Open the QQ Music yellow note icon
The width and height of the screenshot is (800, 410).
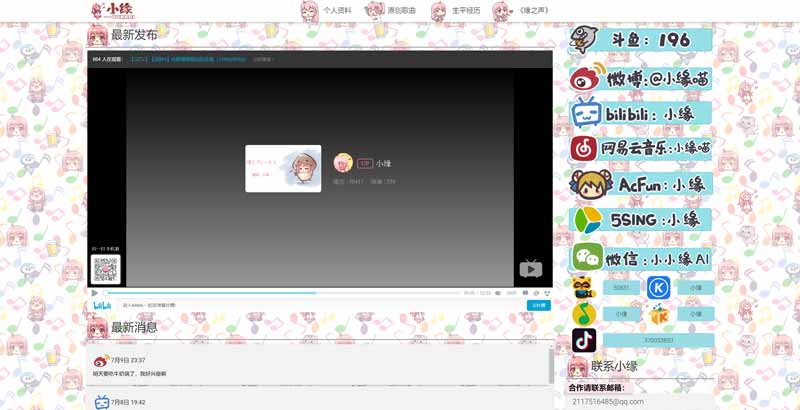(x=584, y=314)
